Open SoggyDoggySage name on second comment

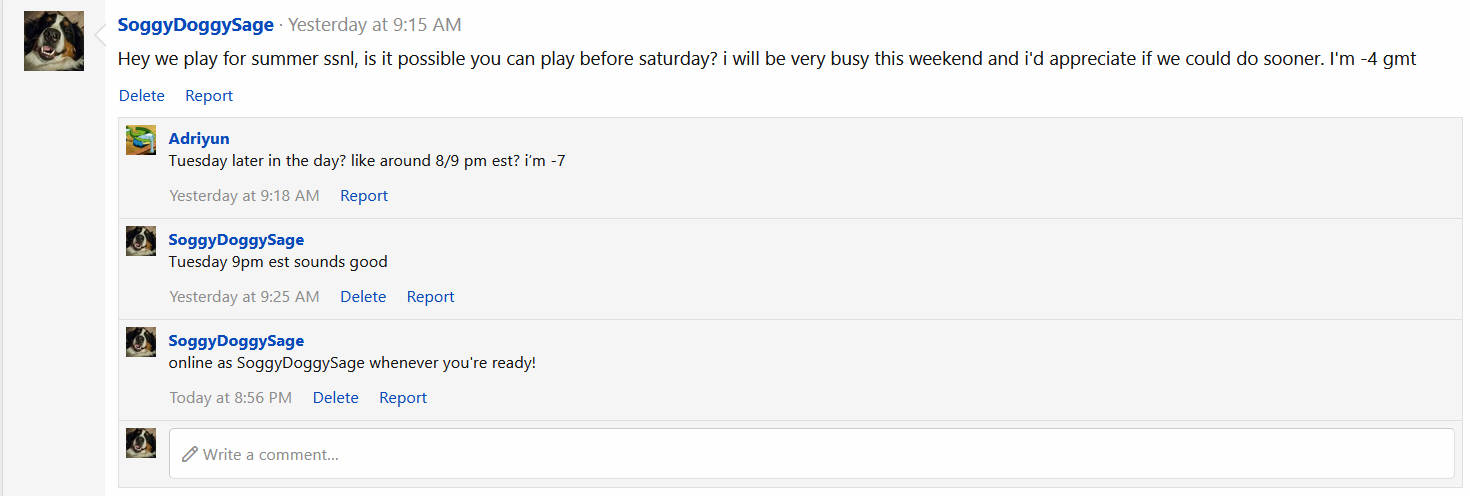tap(236, 240)
